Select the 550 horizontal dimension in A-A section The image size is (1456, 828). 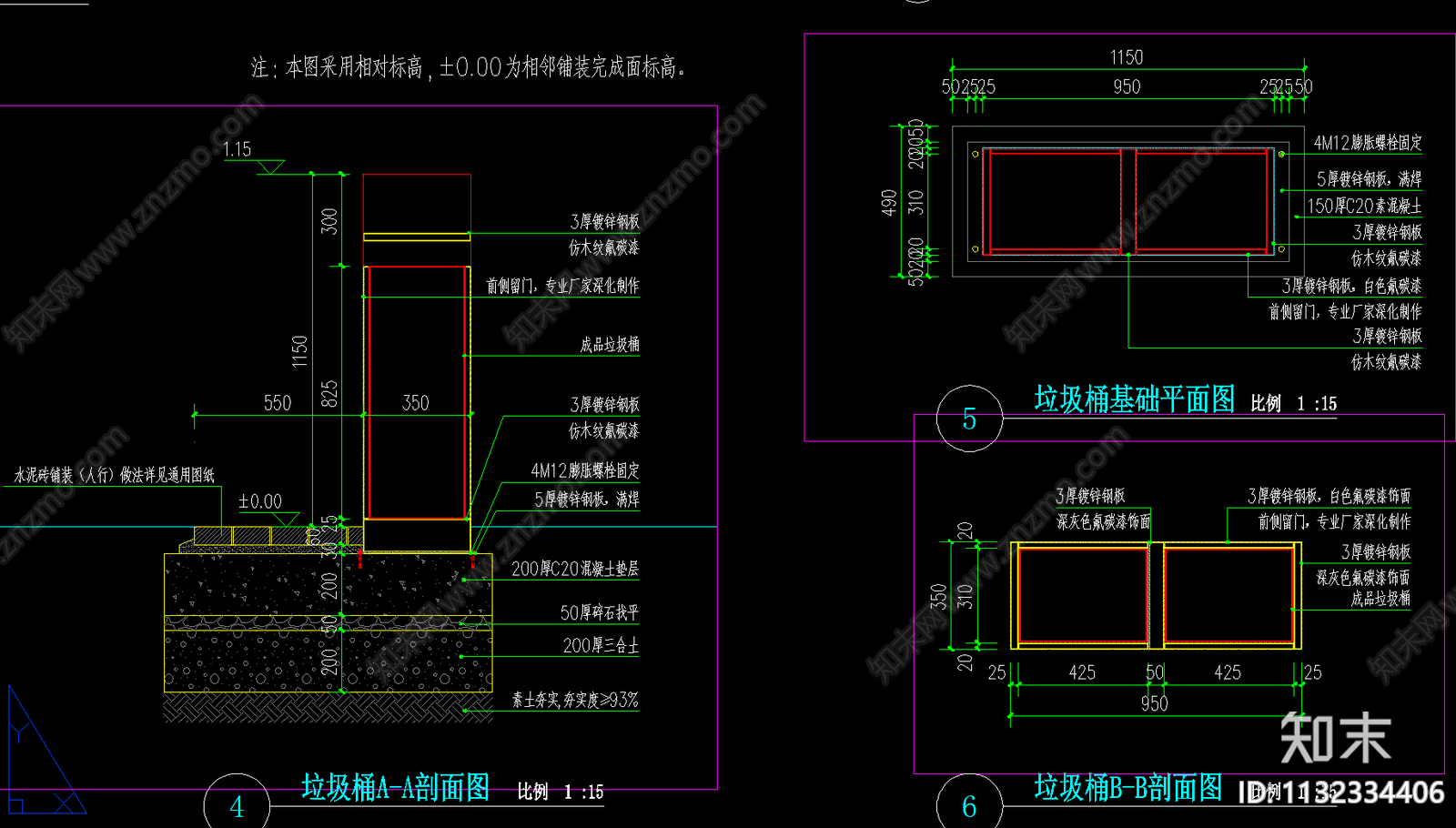click(x=278, y=403)
